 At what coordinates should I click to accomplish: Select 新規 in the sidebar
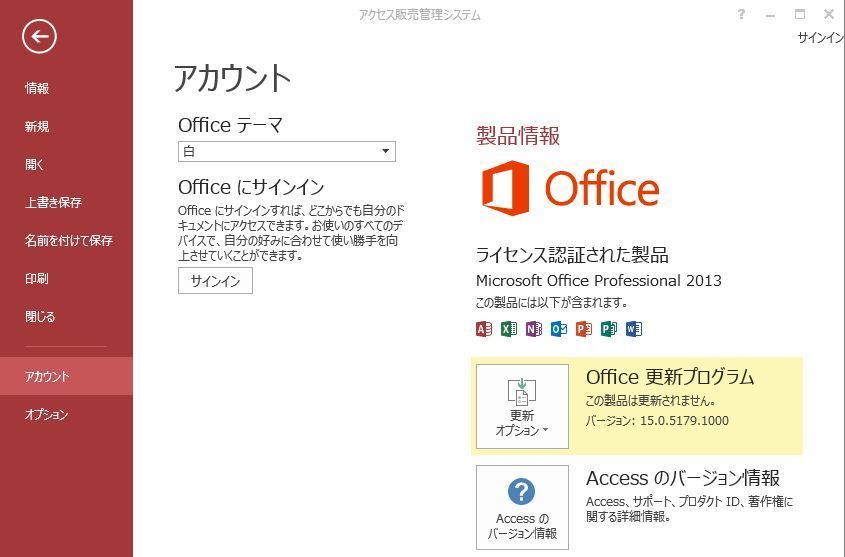click(37, 126)
